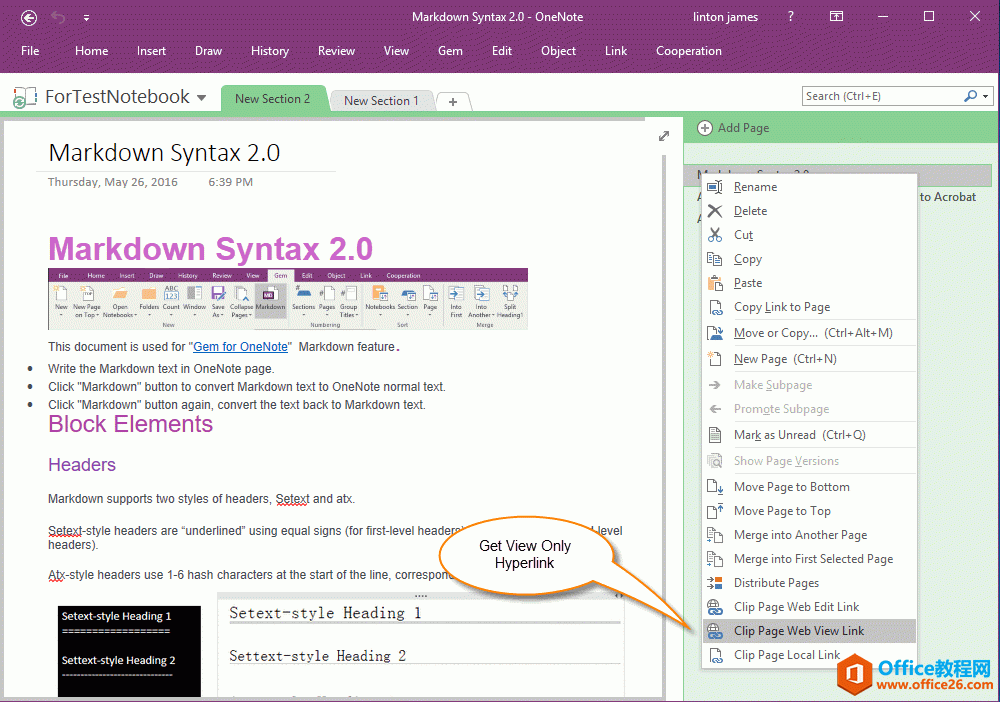Select "Clip Page Web View Link" from the menu
Screen dimensions: 1000x702
pos(797,630)
